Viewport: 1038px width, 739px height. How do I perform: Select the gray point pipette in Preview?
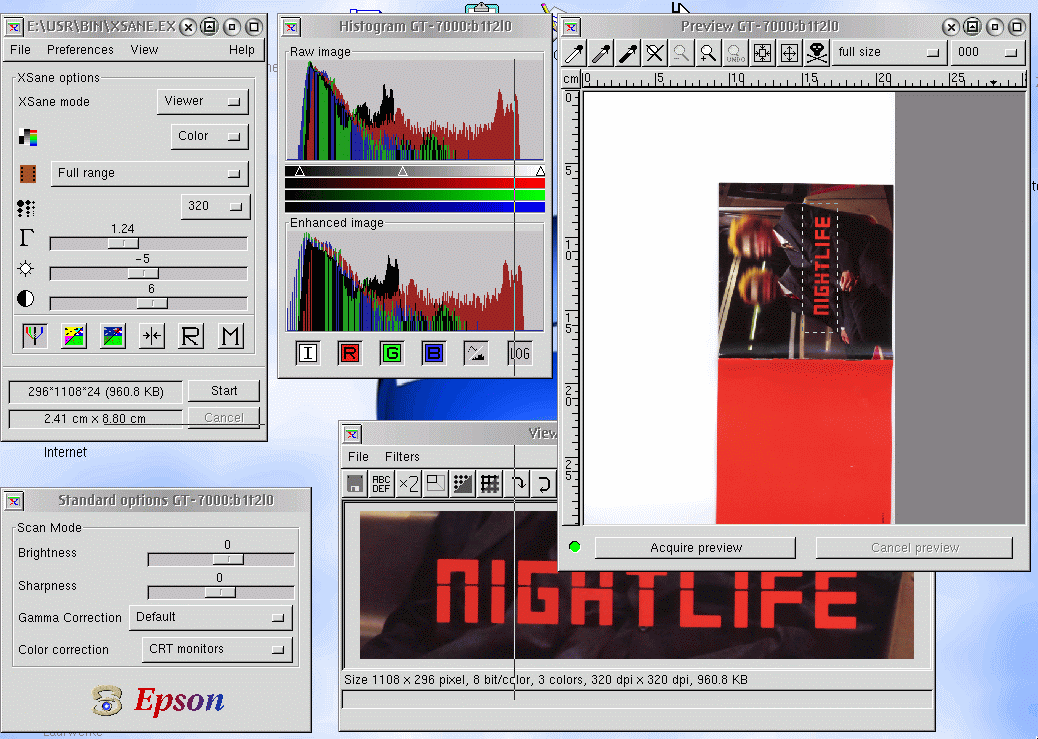[601, 53]
